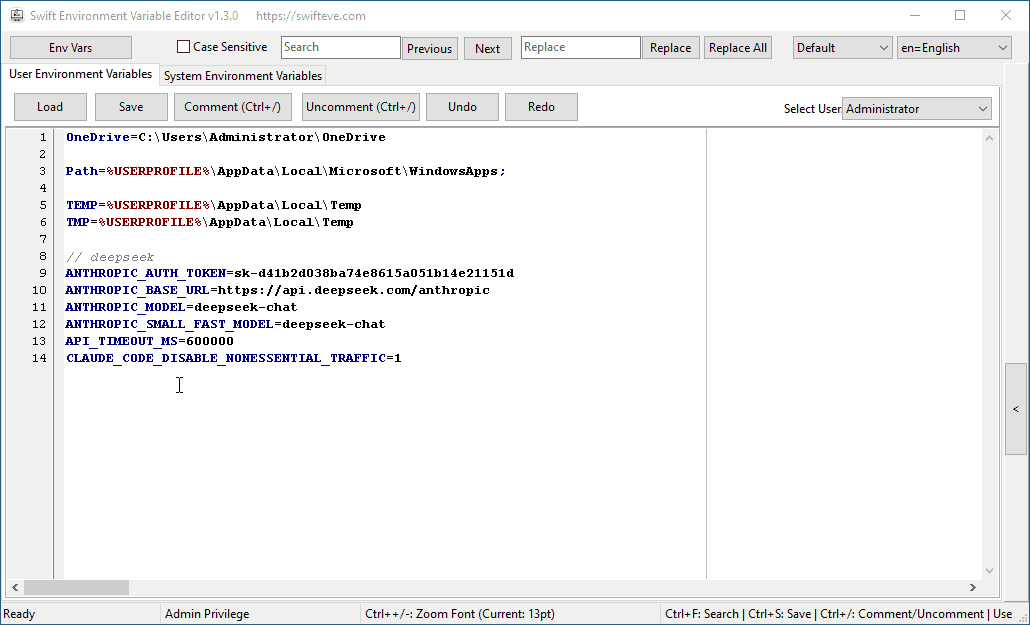
Task: Open the Default theme dropdown
Action: coord(842,46)
